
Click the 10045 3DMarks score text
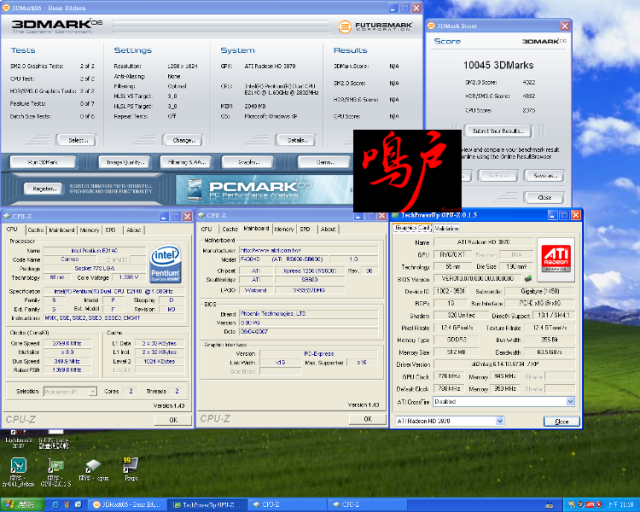pos(498,65)
